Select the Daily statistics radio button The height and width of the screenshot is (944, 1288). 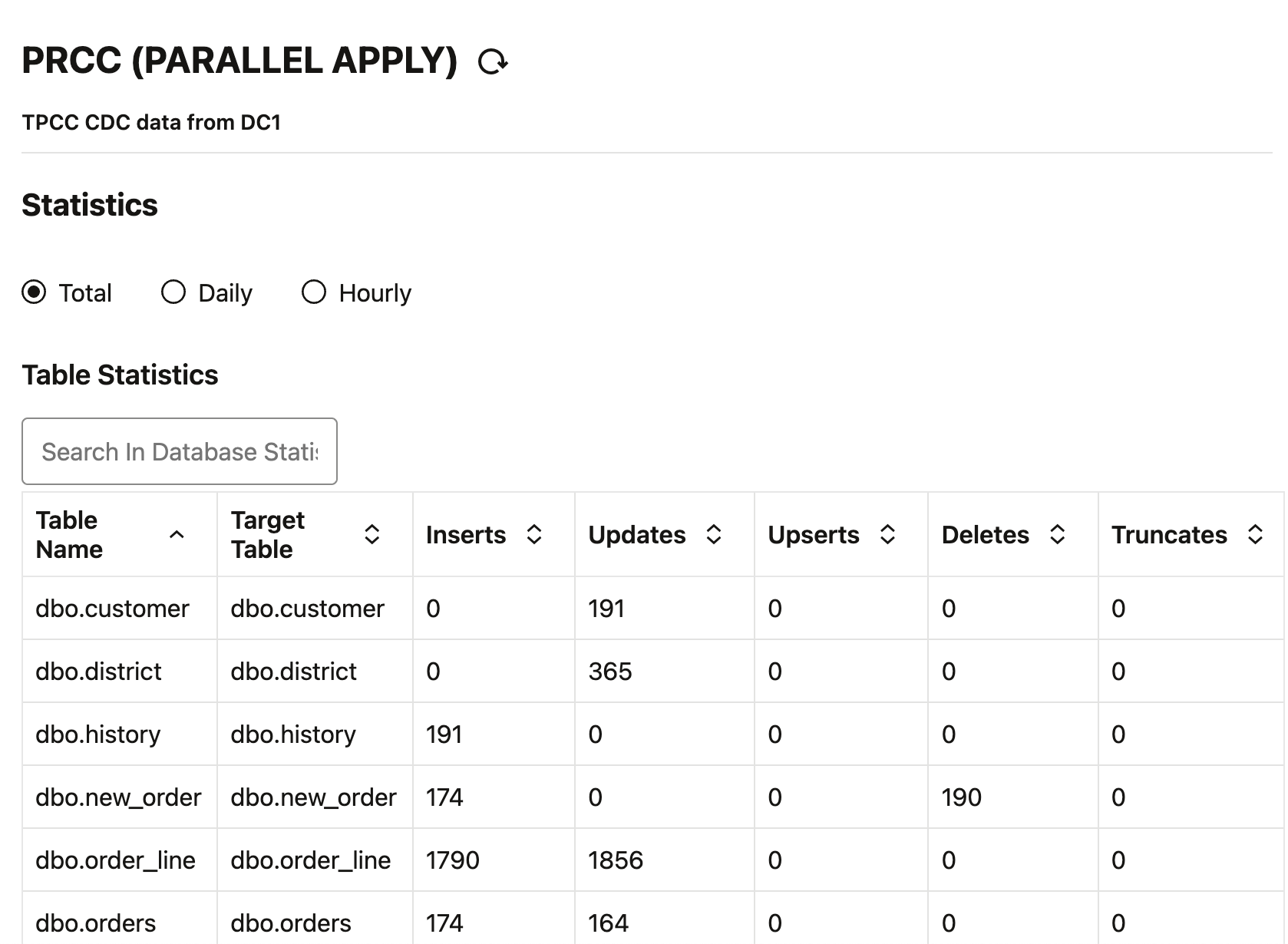click(173, 292)
